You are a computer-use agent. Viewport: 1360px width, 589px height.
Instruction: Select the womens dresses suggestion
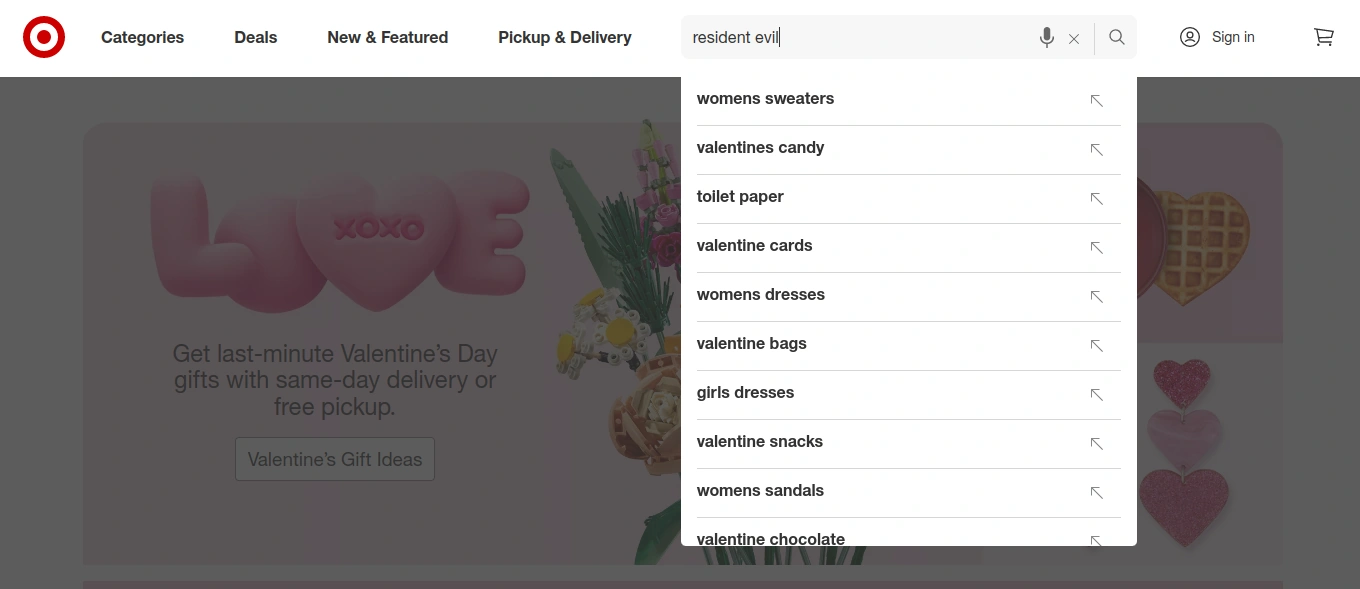coord(760,294)
